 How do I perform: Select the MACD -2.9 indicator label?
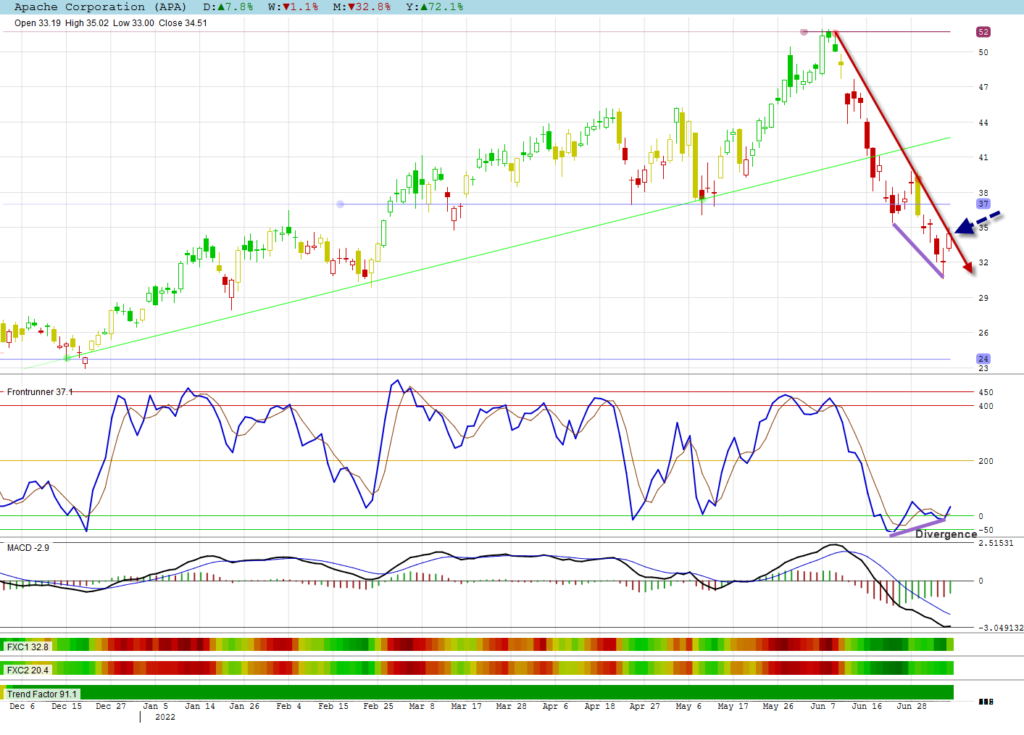pos(28,547)
